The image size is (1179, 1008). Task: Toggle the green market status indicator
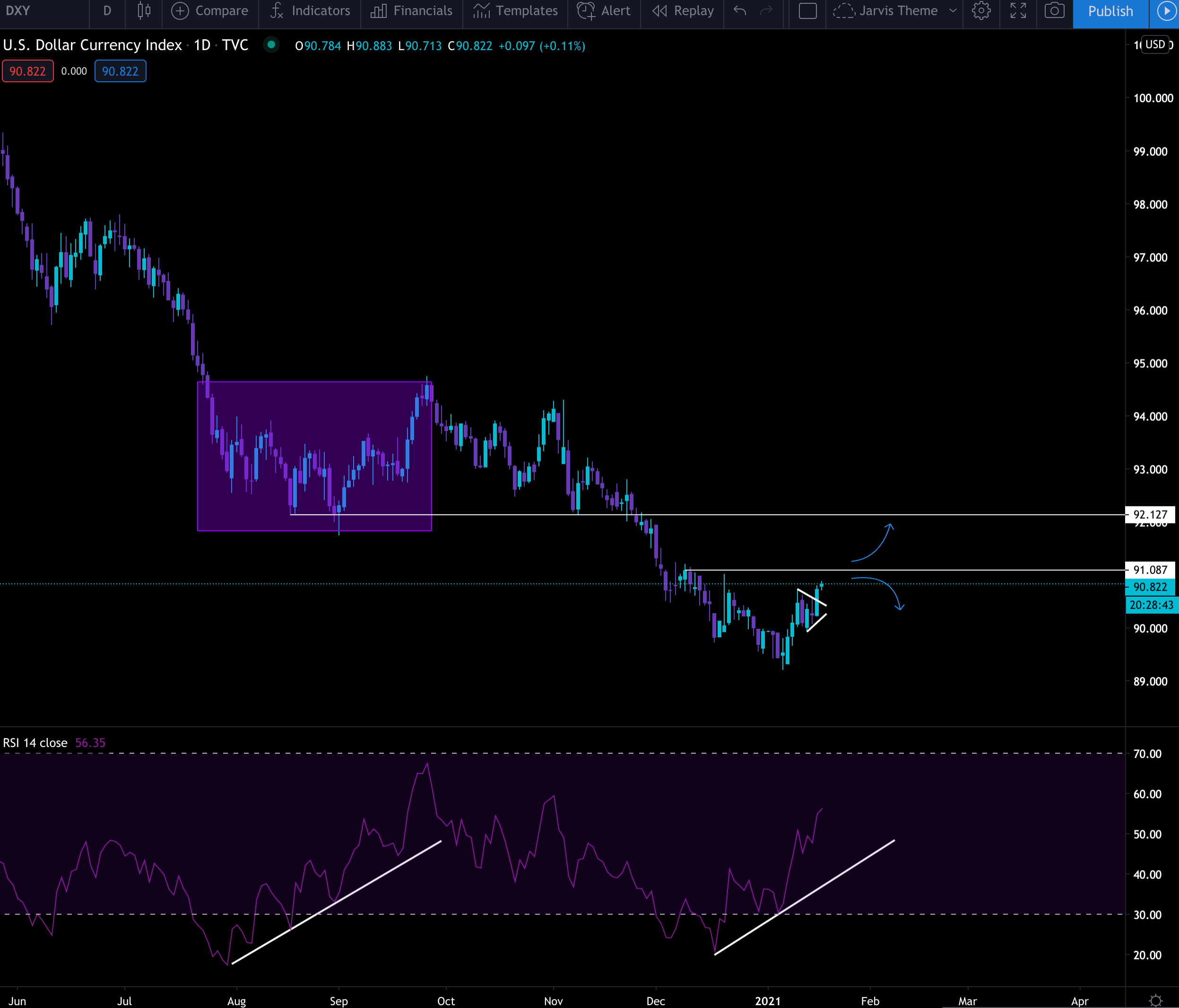point(271,44)
